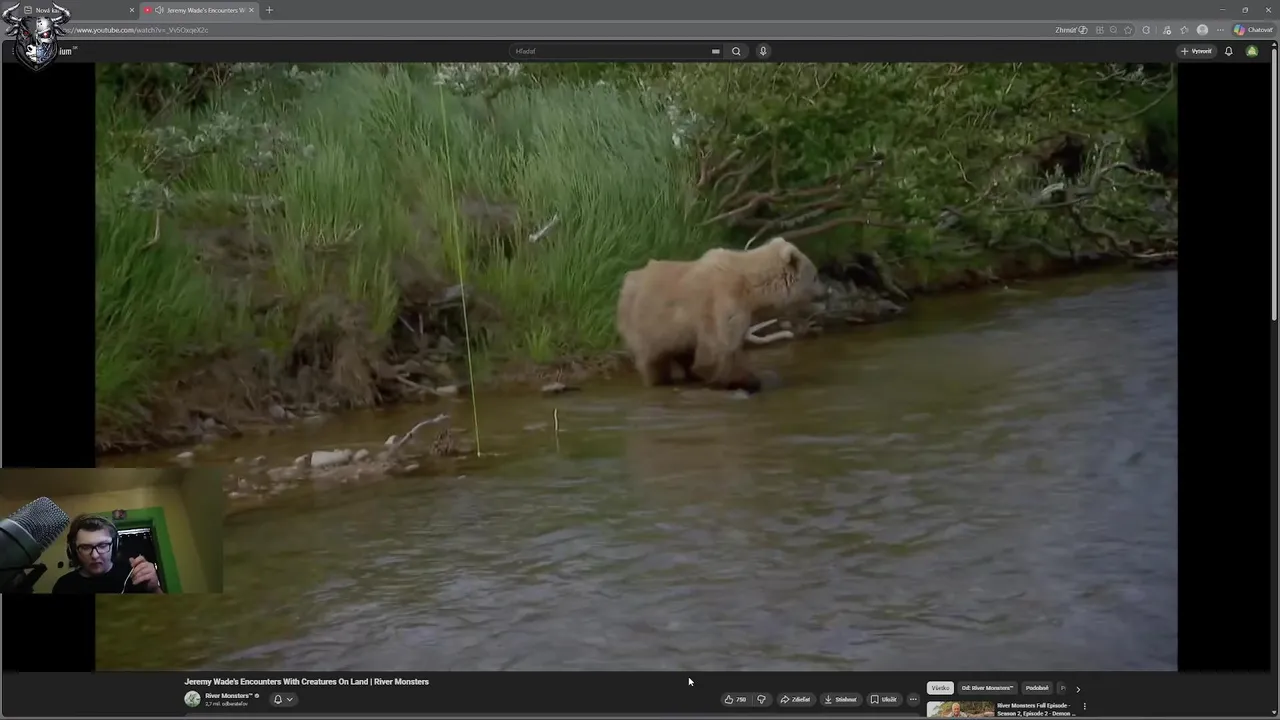The image size is (1280, 720).
Task: Open the Vytvoriť create menu
Action: pos(1196,51)
